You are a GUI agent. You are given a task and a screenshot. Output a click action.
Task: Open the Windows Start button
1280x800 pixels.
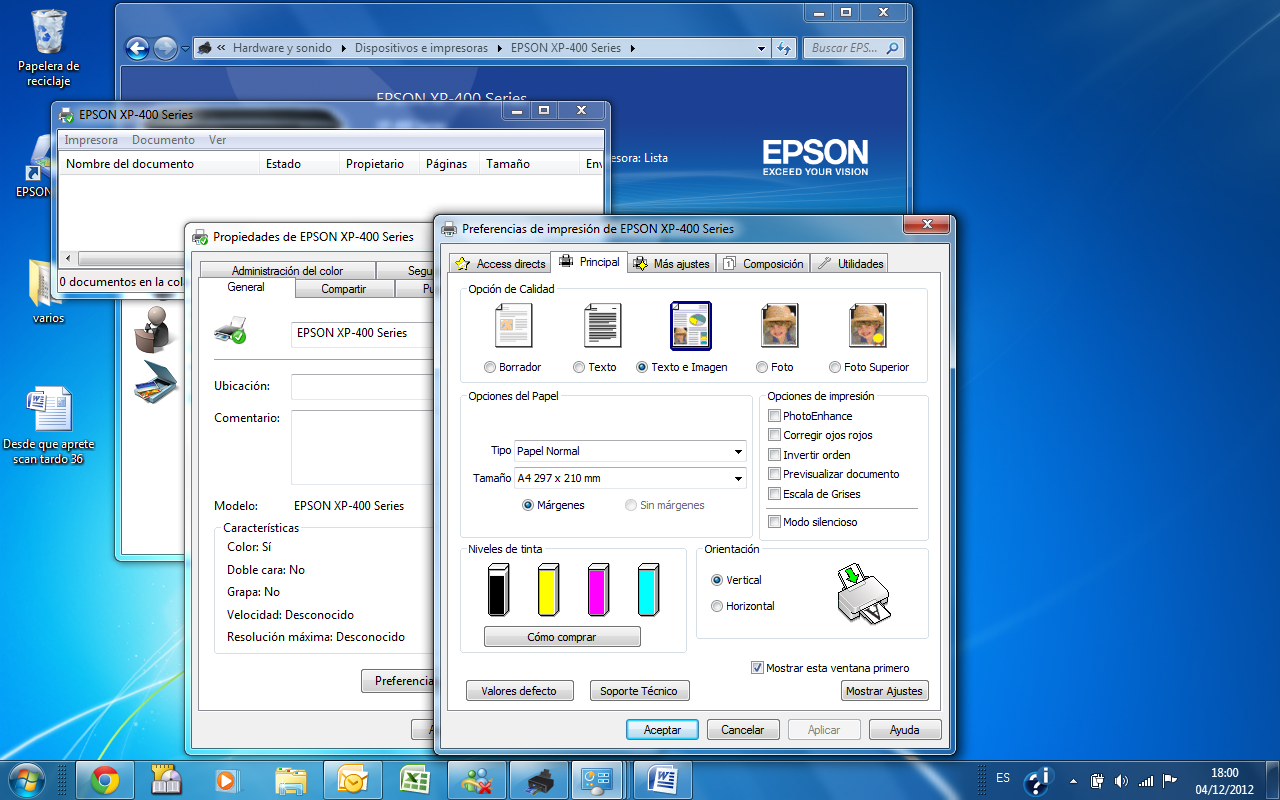click(x=26, y=779)
